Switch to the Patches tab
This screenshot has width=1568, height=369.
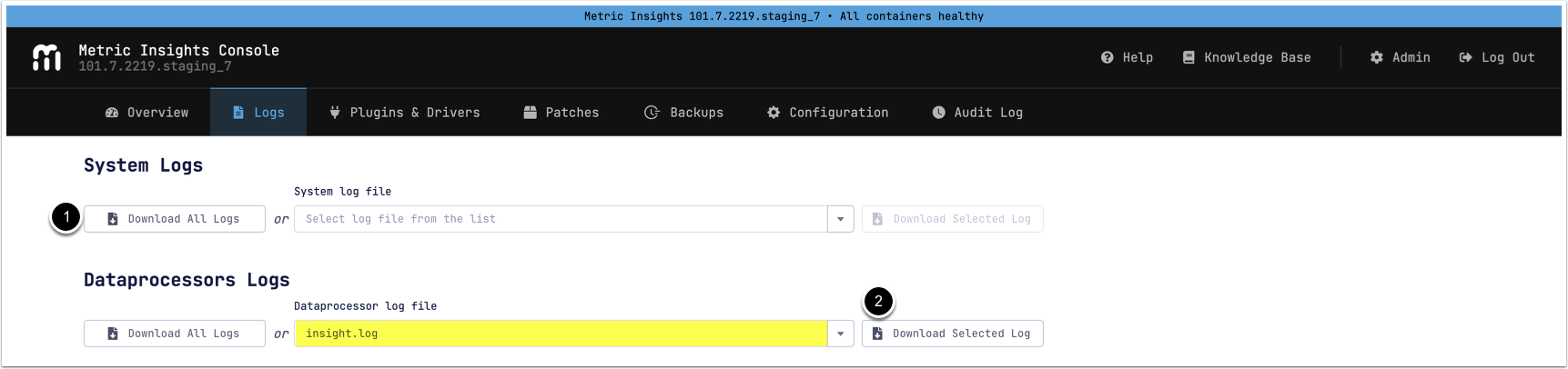point(561,113)
